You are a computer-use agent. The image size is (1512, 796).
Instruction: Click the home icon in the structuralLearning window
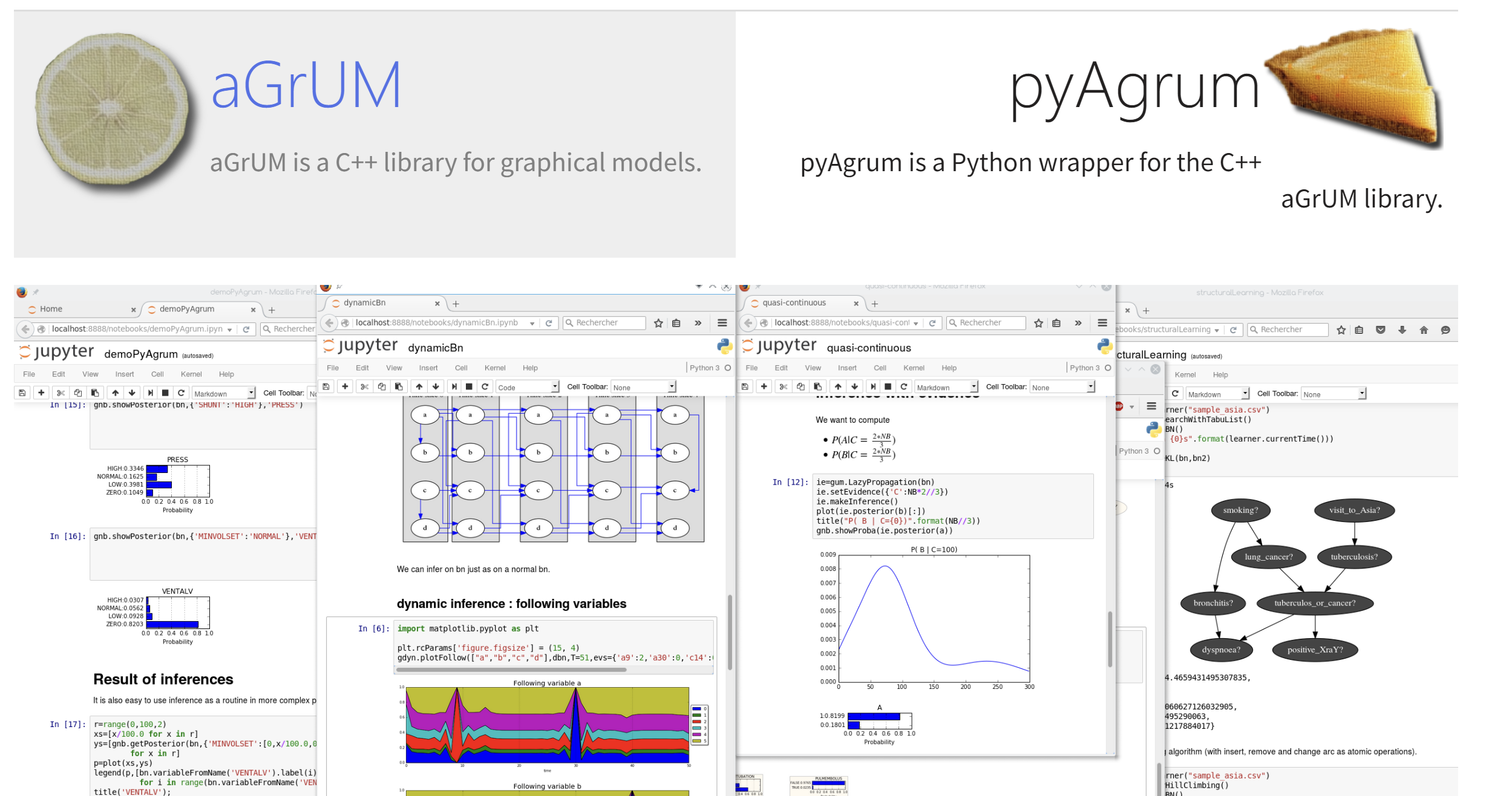click(x=1424, y=330)
